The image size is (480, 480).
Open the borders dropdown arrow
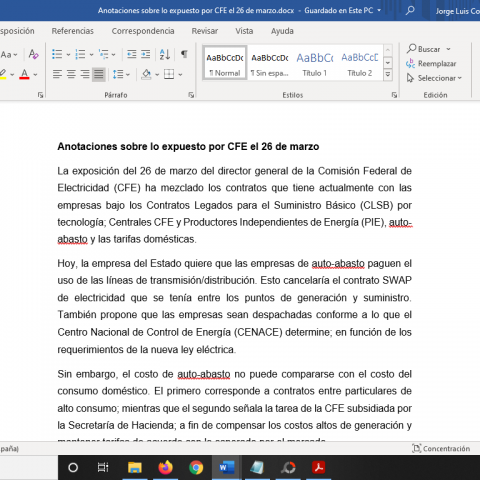click(180, 74)
